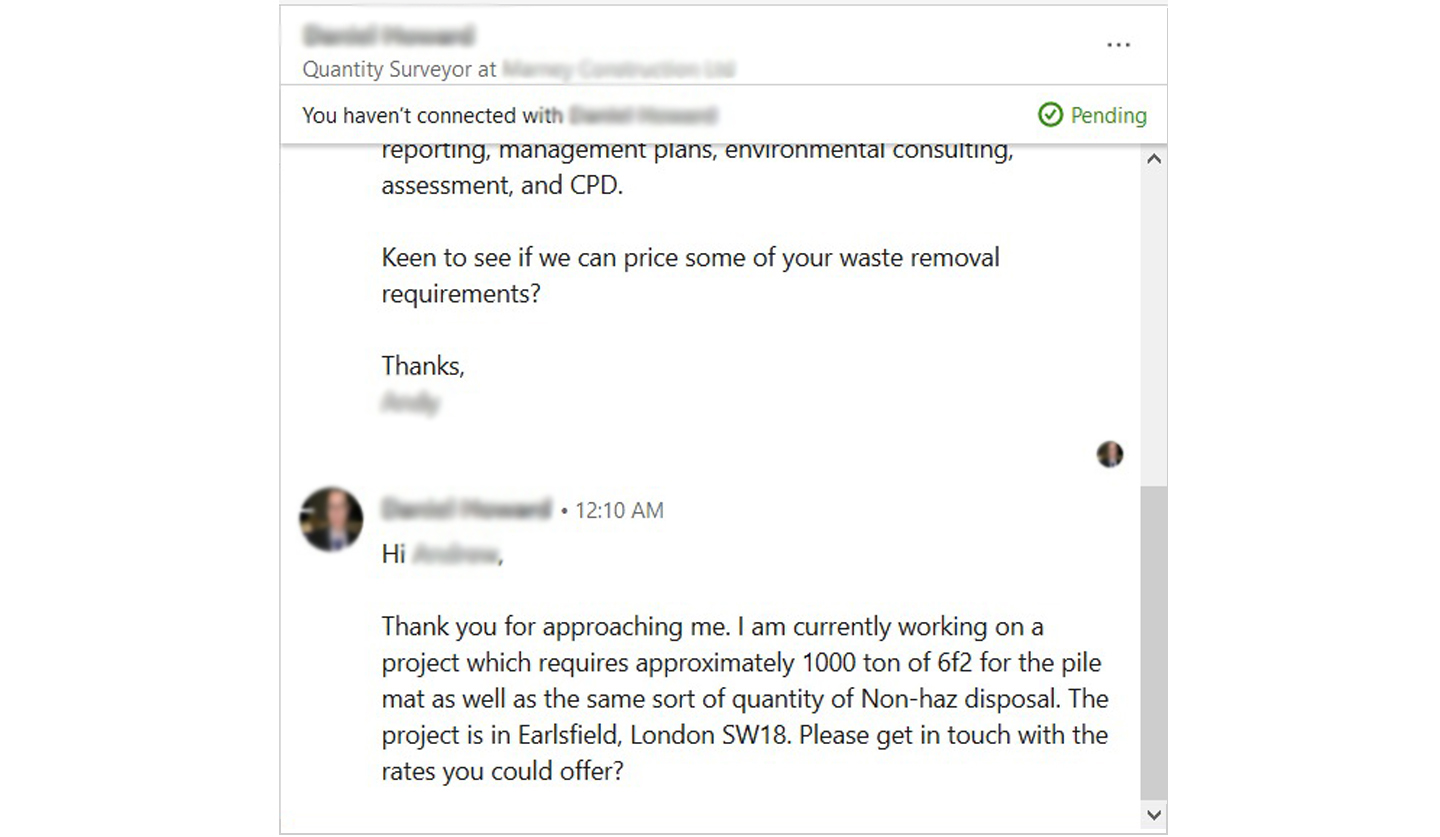
Task: Open the blurred contact name in the header
Action: [388, 37]
